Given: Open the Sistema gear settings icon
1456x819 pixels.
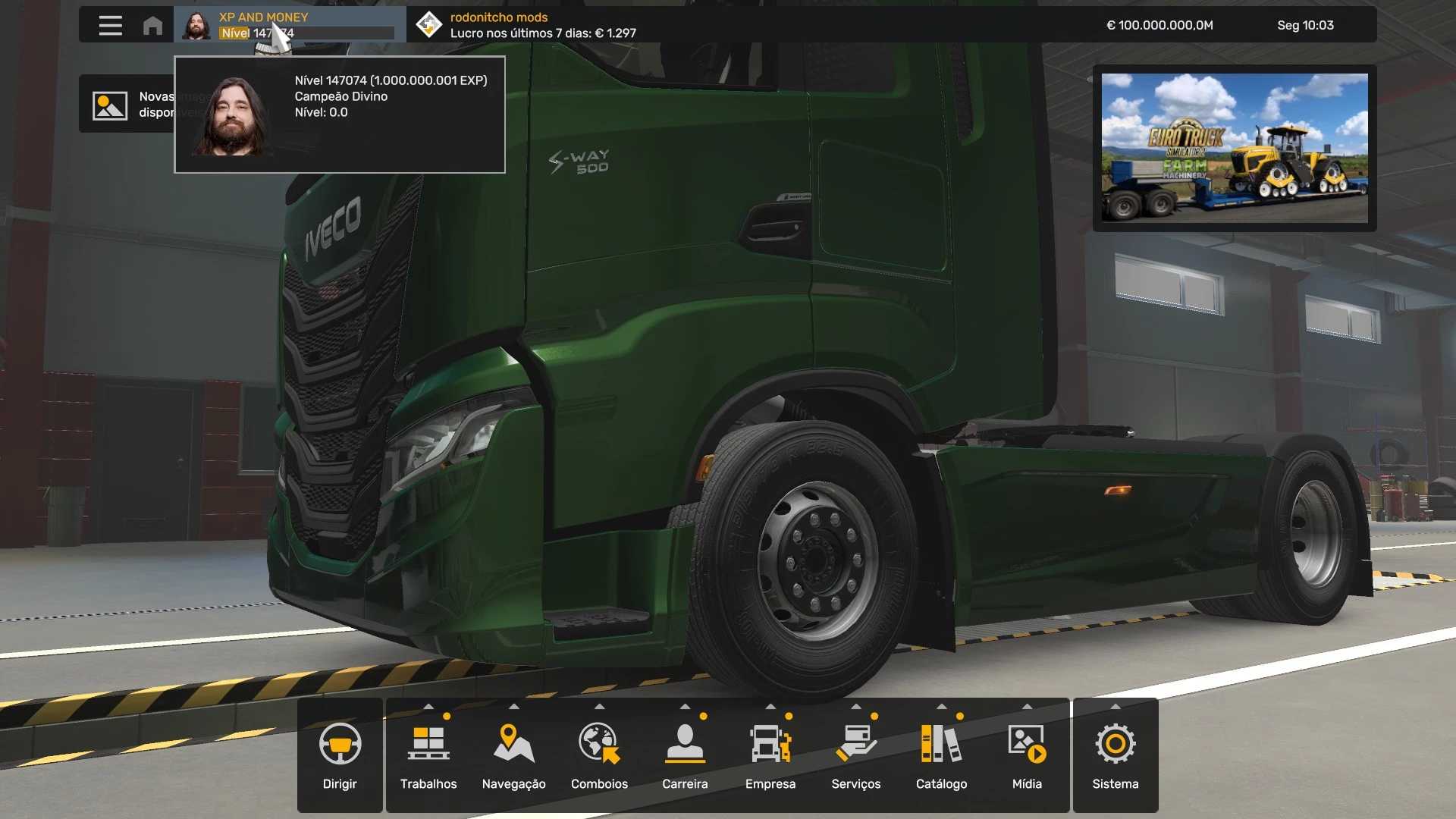Looking at the screenshot, I should pyautogui.click(x=1115, y=744).
